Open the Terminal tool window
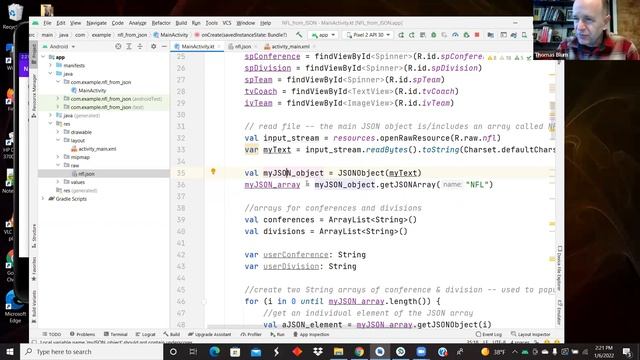 click(116, 334)
